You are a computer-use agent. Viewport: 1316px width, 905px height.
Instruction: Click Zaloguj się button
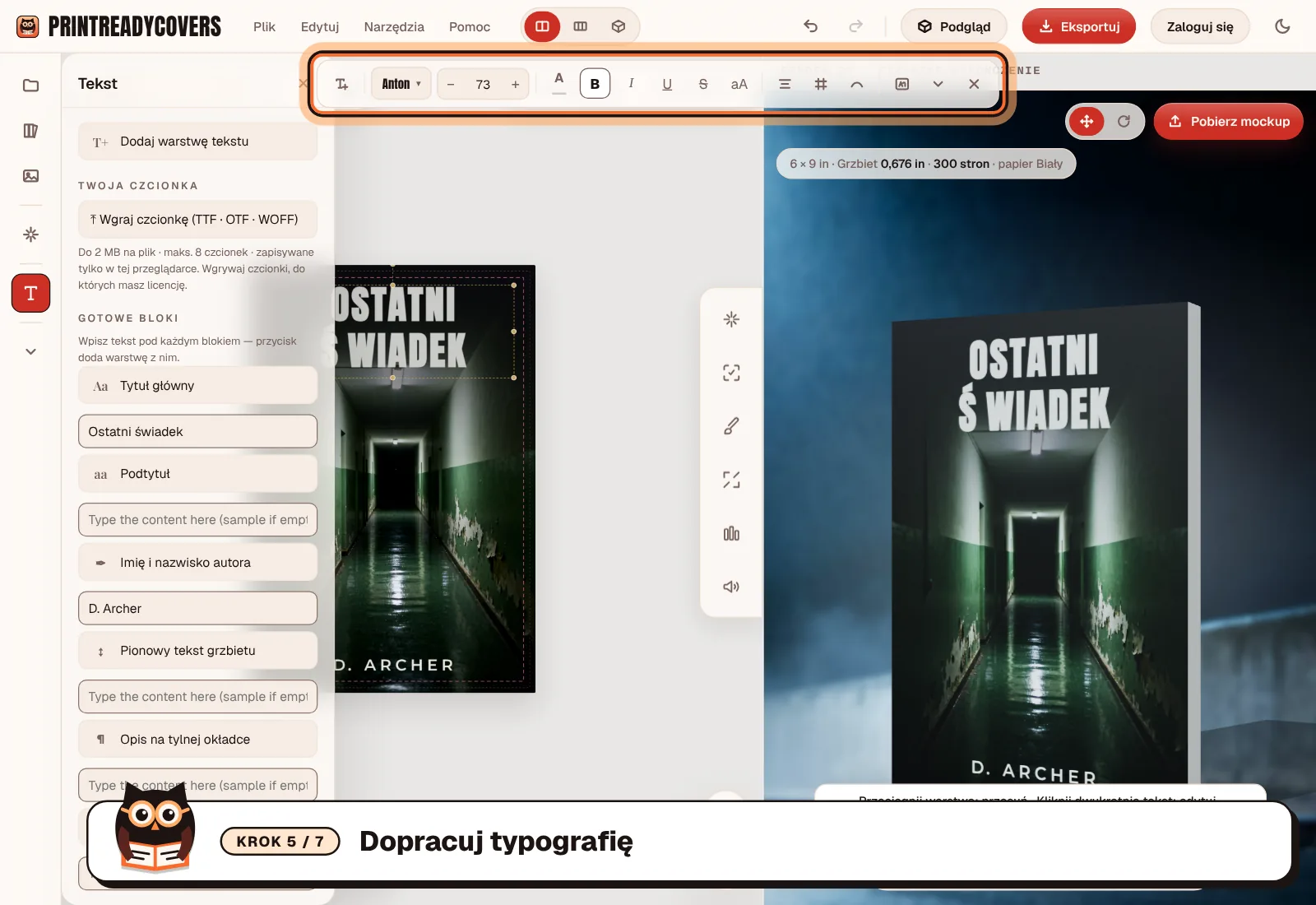pyautogui.click(x=1200, y=26)
